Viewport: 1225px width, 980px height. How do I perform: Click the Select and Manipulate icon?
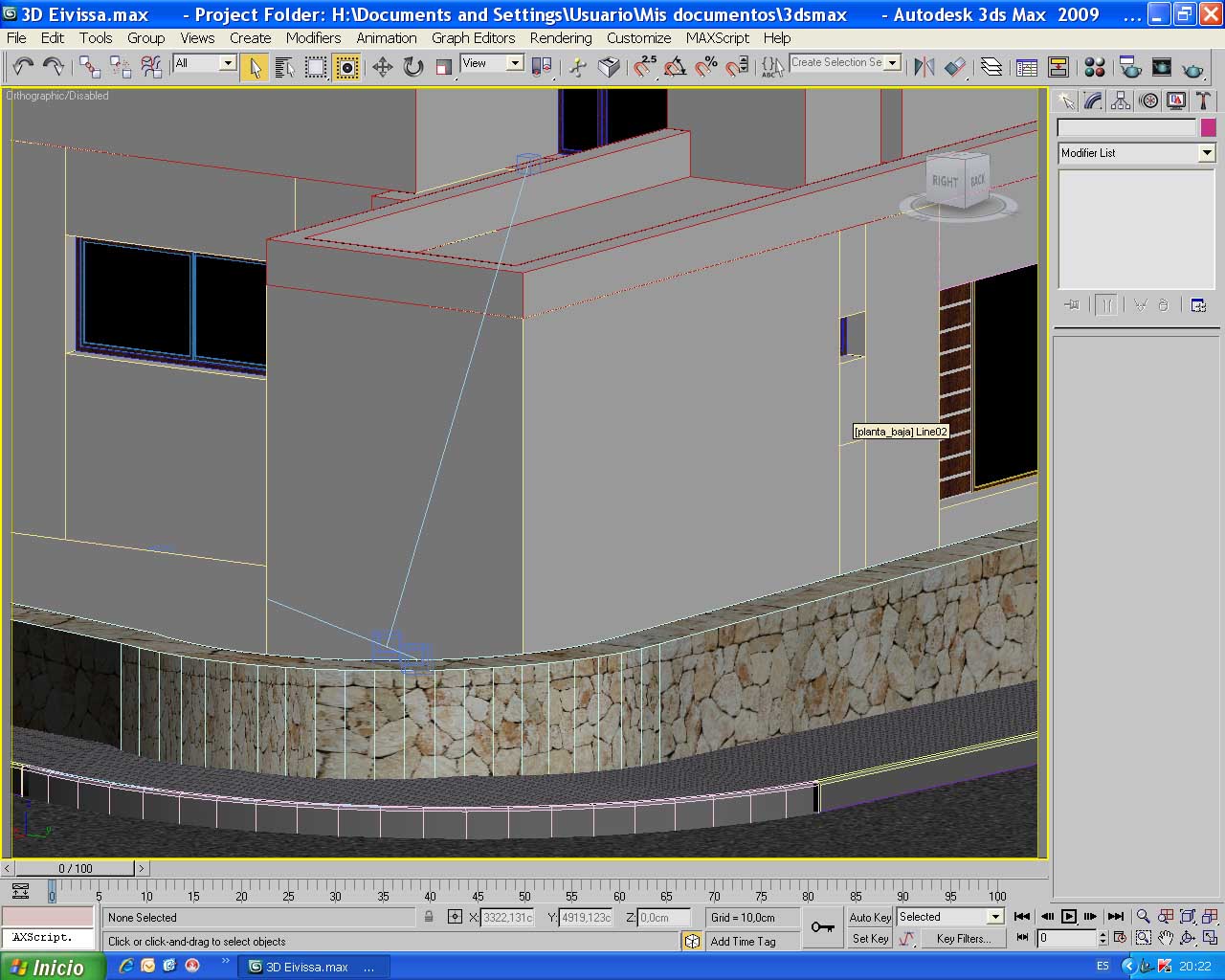[x=578, y=66]
